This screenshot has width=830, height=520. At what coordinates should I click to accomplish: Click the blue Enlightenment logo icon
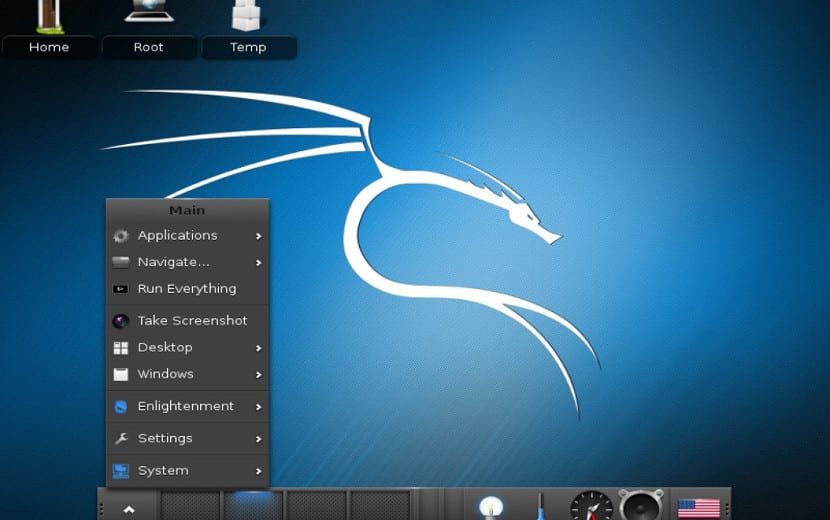[121, 407]
